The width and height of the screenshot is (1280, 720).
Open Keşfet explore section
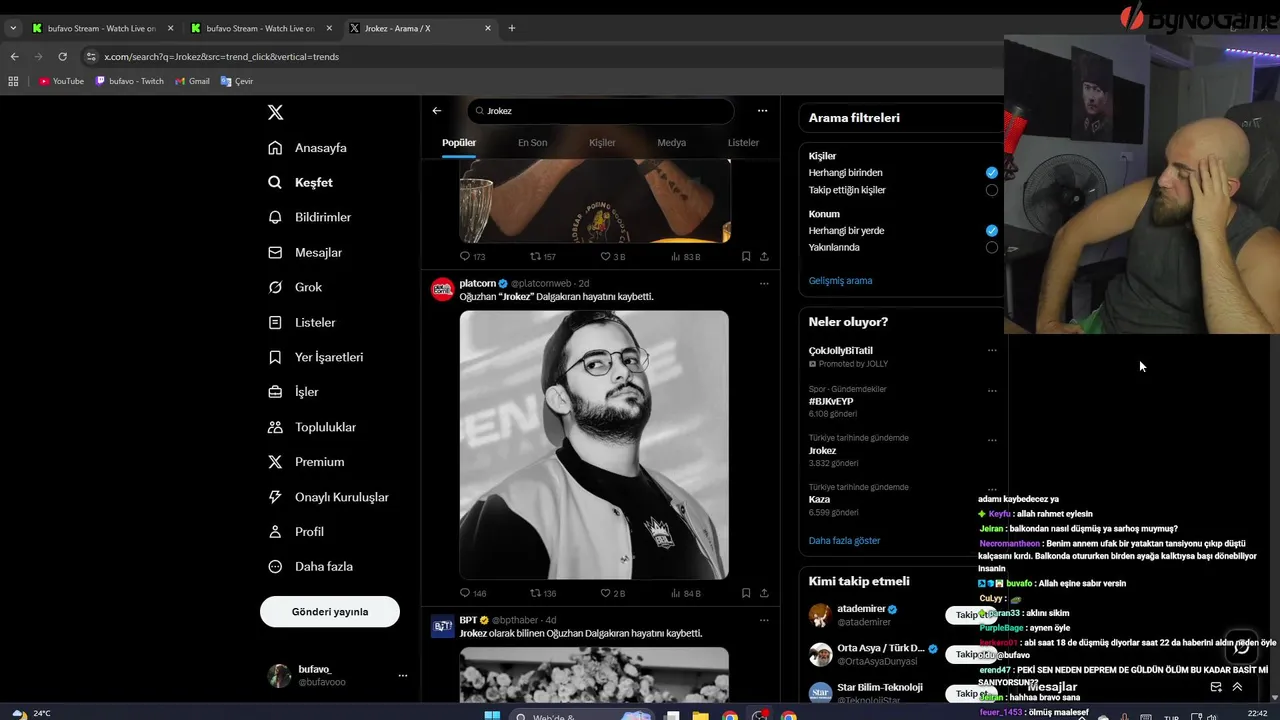coord(301,183)
